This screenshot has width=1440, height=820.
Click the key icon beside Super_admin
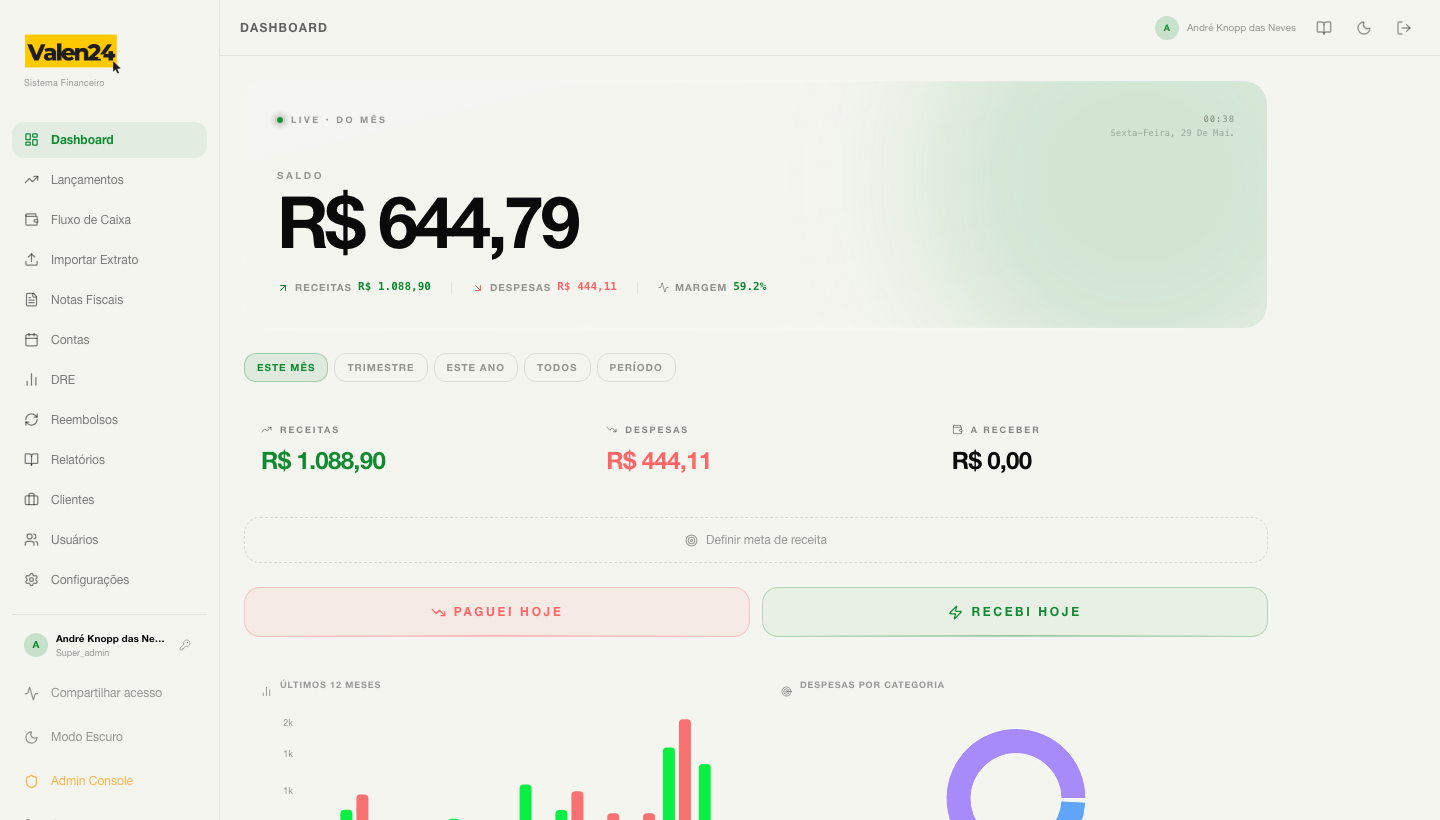tap(185, 645)
